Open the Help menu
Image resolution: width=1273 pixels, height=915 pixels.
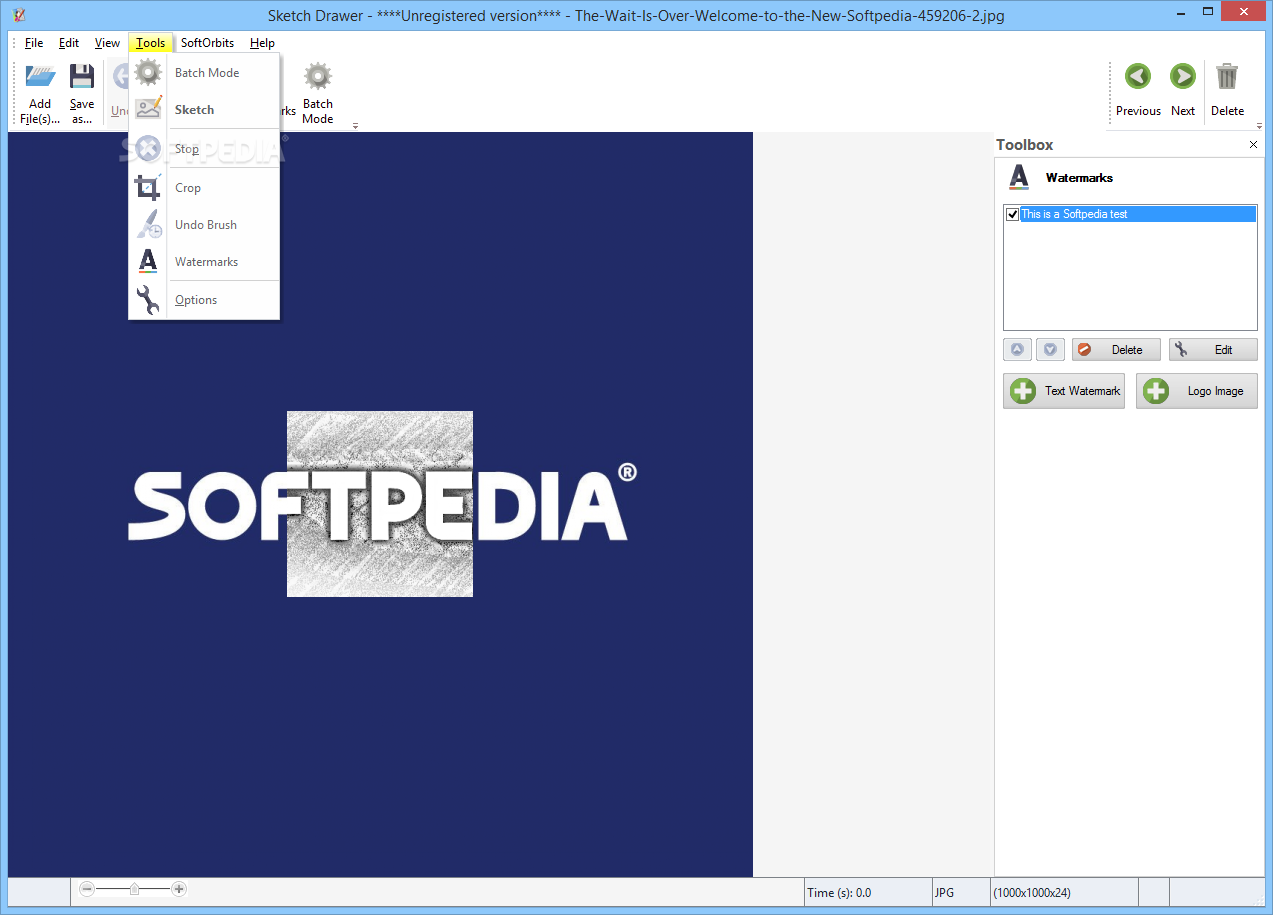262,43
